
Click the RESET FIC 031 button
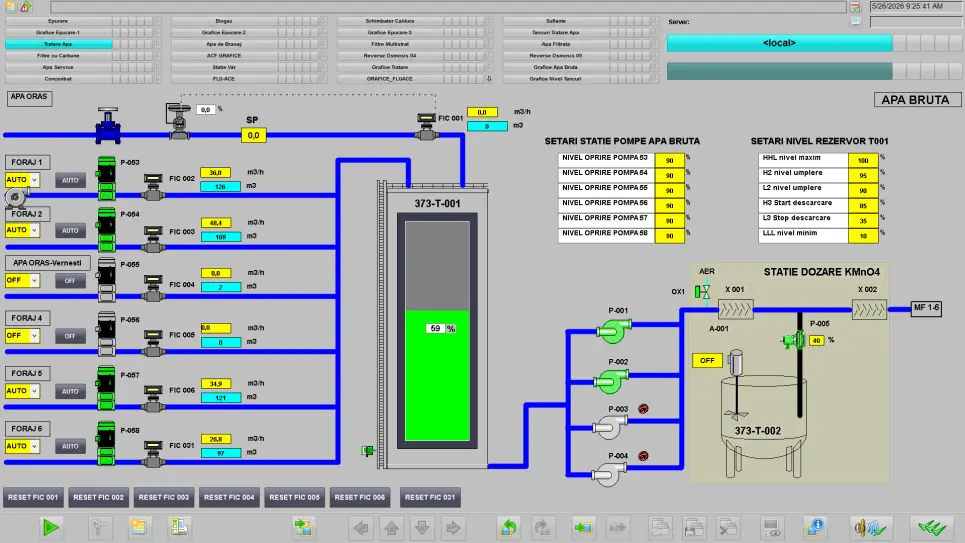click(x=430, y=497)
